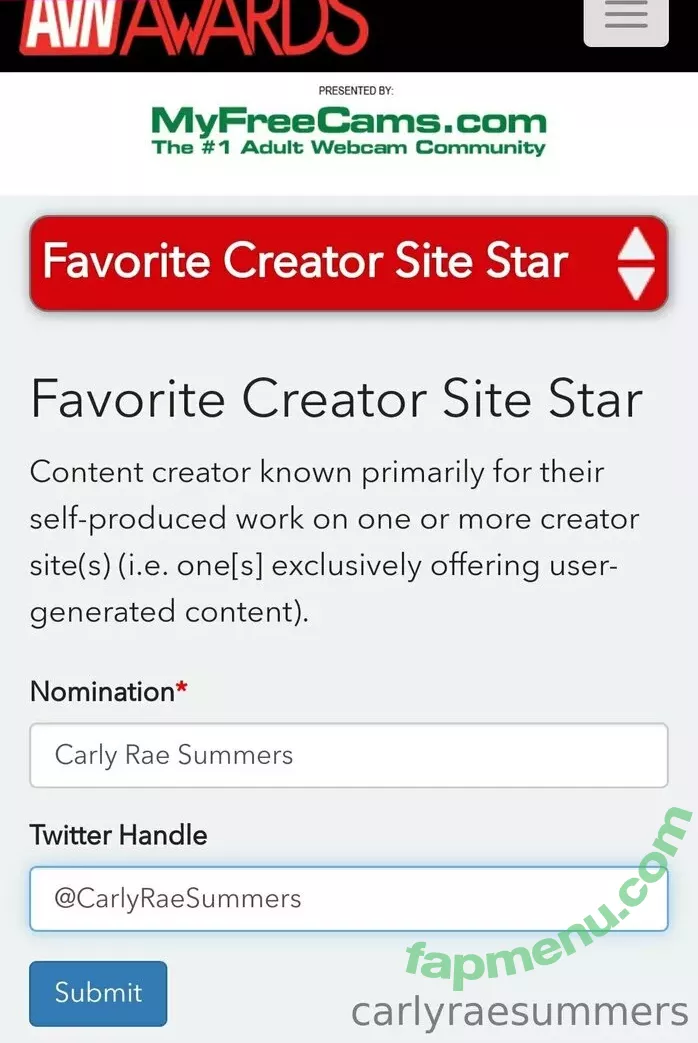Click the category description paragraph
This screenshot has width=698, height=1043.
(335, 541)
